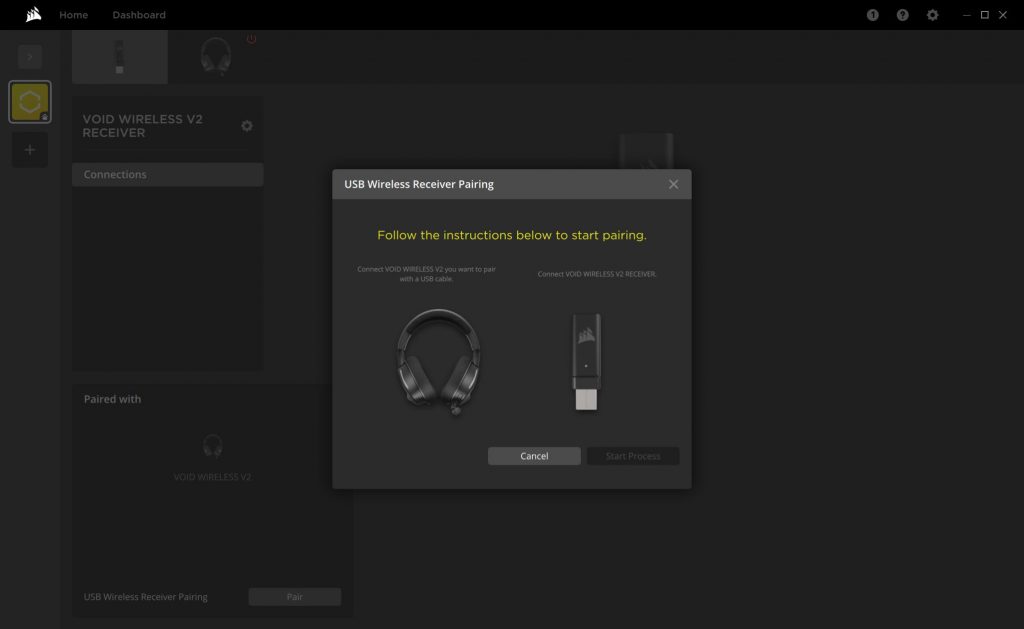
Task: Click the paired VOID WIRELESS V2 headset icon
Action: [212, 446]
